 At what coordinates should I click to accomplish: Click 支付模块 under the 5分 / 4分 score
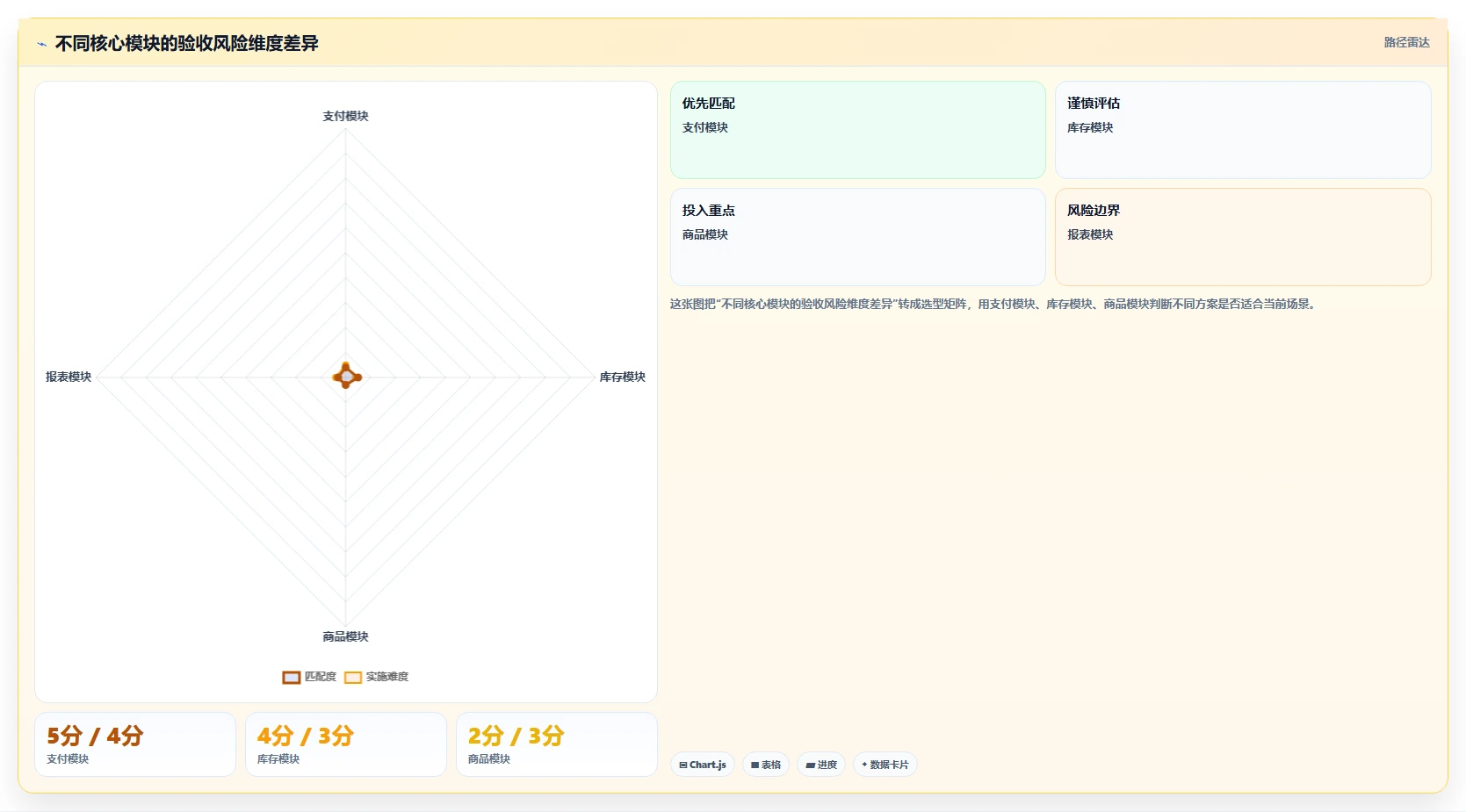(68, 759)
